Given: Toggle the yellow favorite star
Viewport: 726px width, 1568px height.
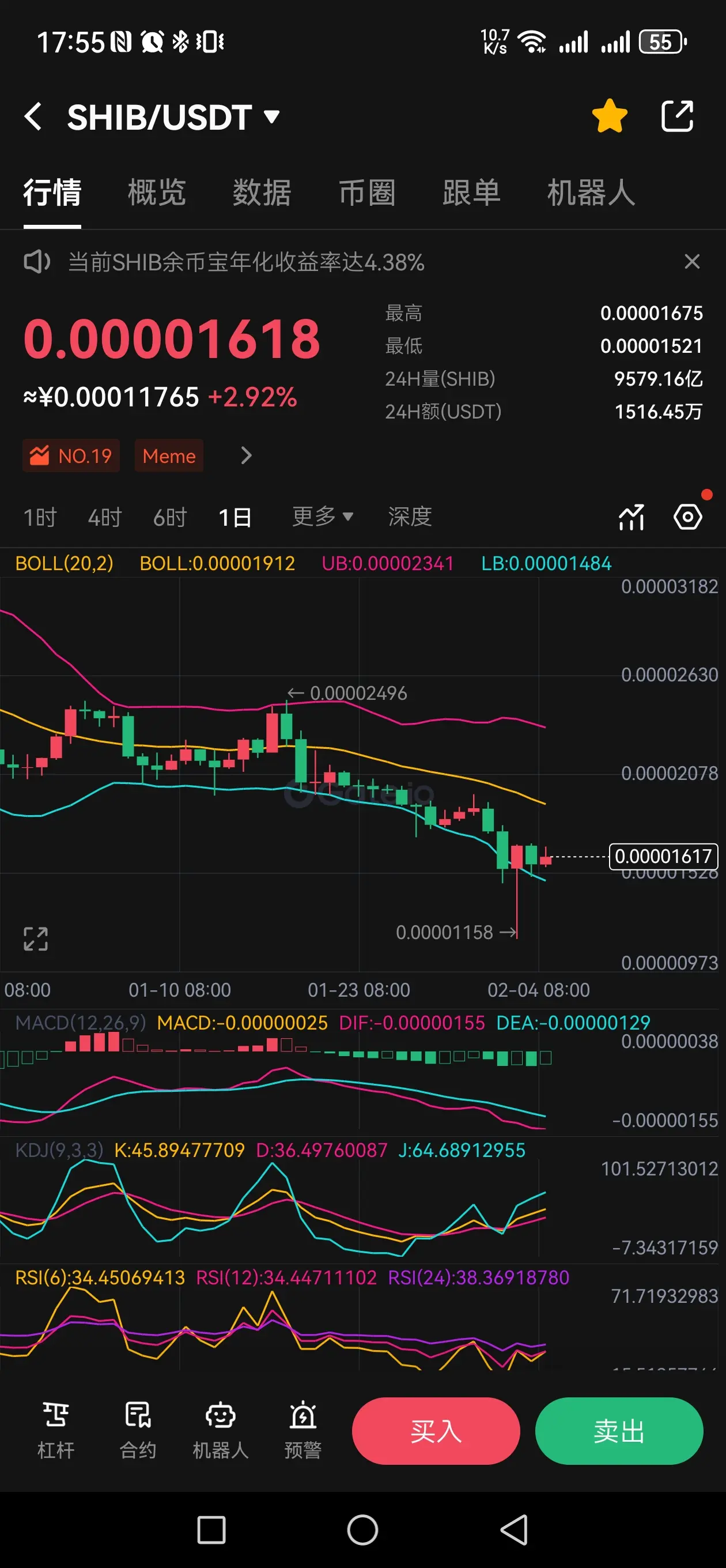Looking at the screenshot, I should [609, 116].
